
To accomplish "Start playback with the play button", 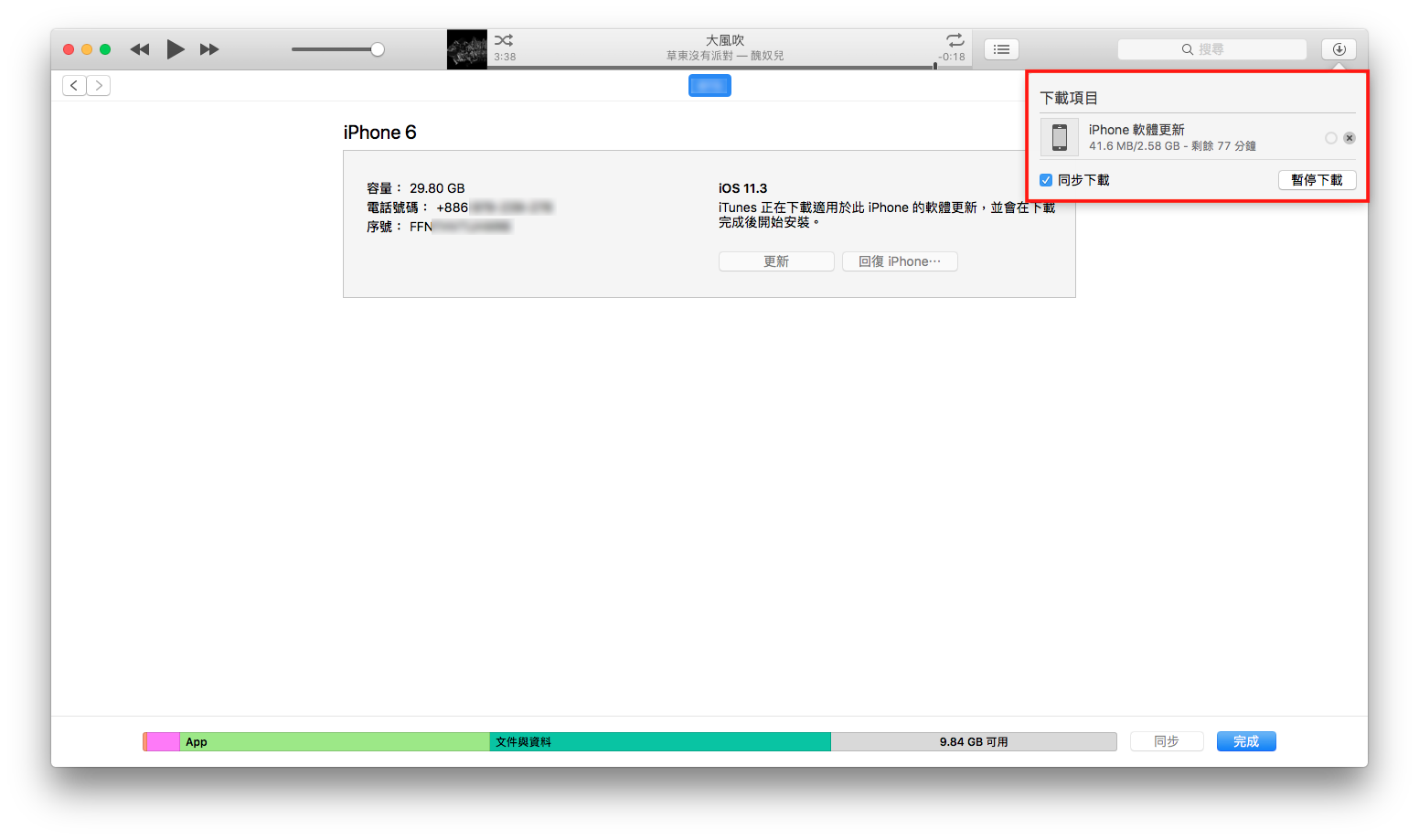I will click(176, 49).
